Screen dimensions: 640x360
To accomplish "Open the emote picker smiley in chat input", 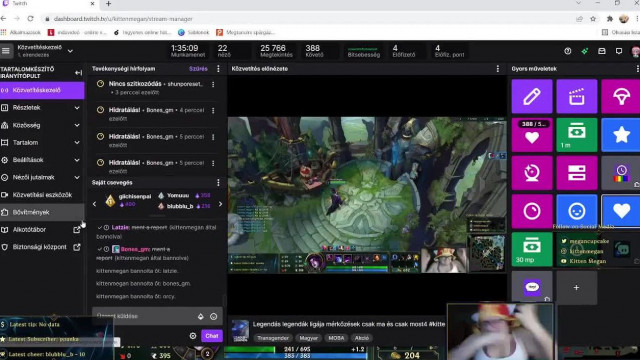I will 213,316.
